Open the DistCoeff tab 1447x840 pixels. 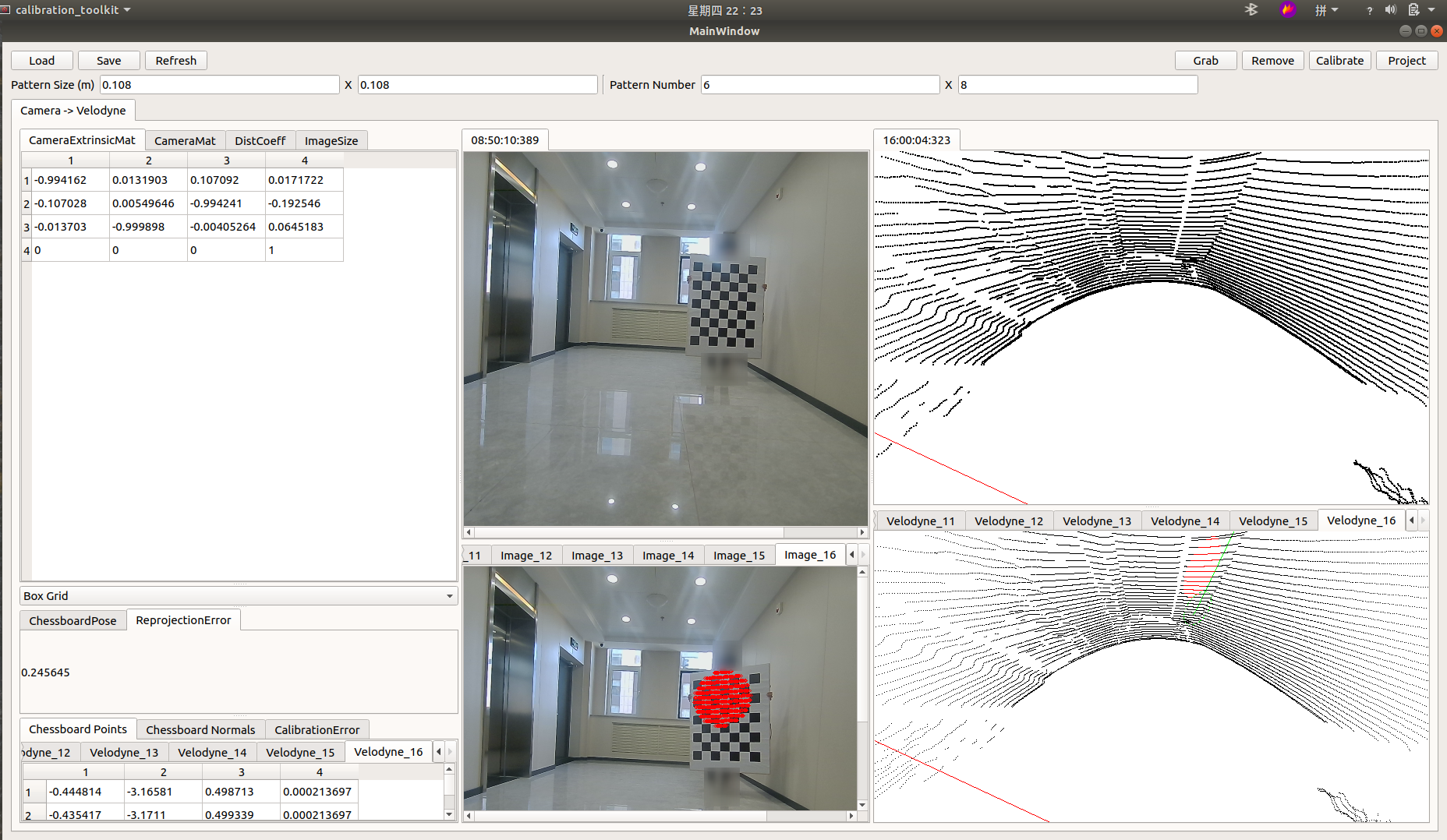coord(260,141)
